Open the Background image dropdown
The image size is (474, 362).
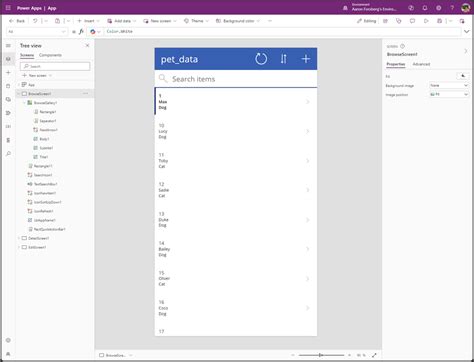pos(449,86)
